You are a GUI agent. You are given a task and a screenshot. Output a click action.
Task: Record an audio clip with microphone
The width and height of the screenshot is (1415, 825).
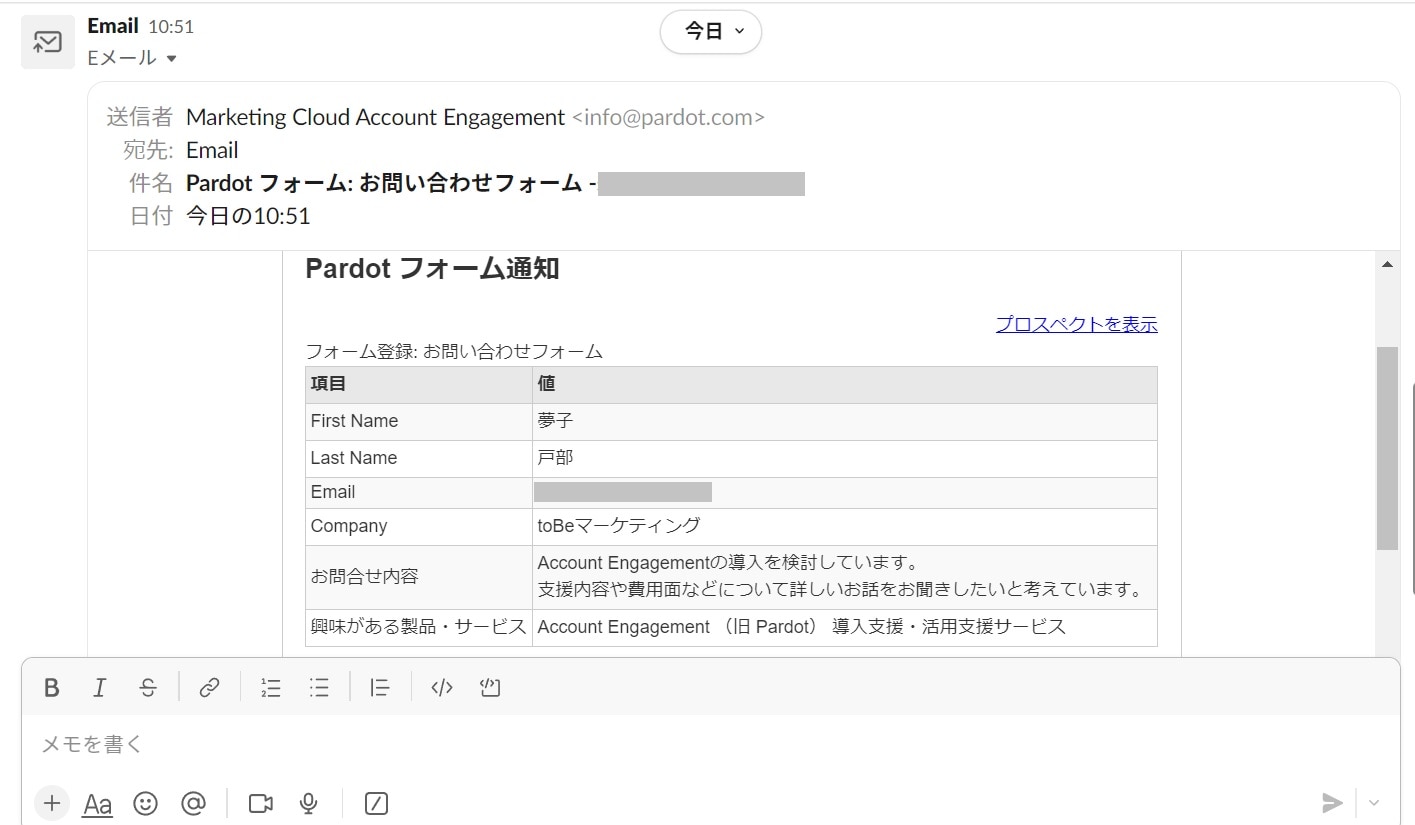pyautogui.click(x=309, y=803)
